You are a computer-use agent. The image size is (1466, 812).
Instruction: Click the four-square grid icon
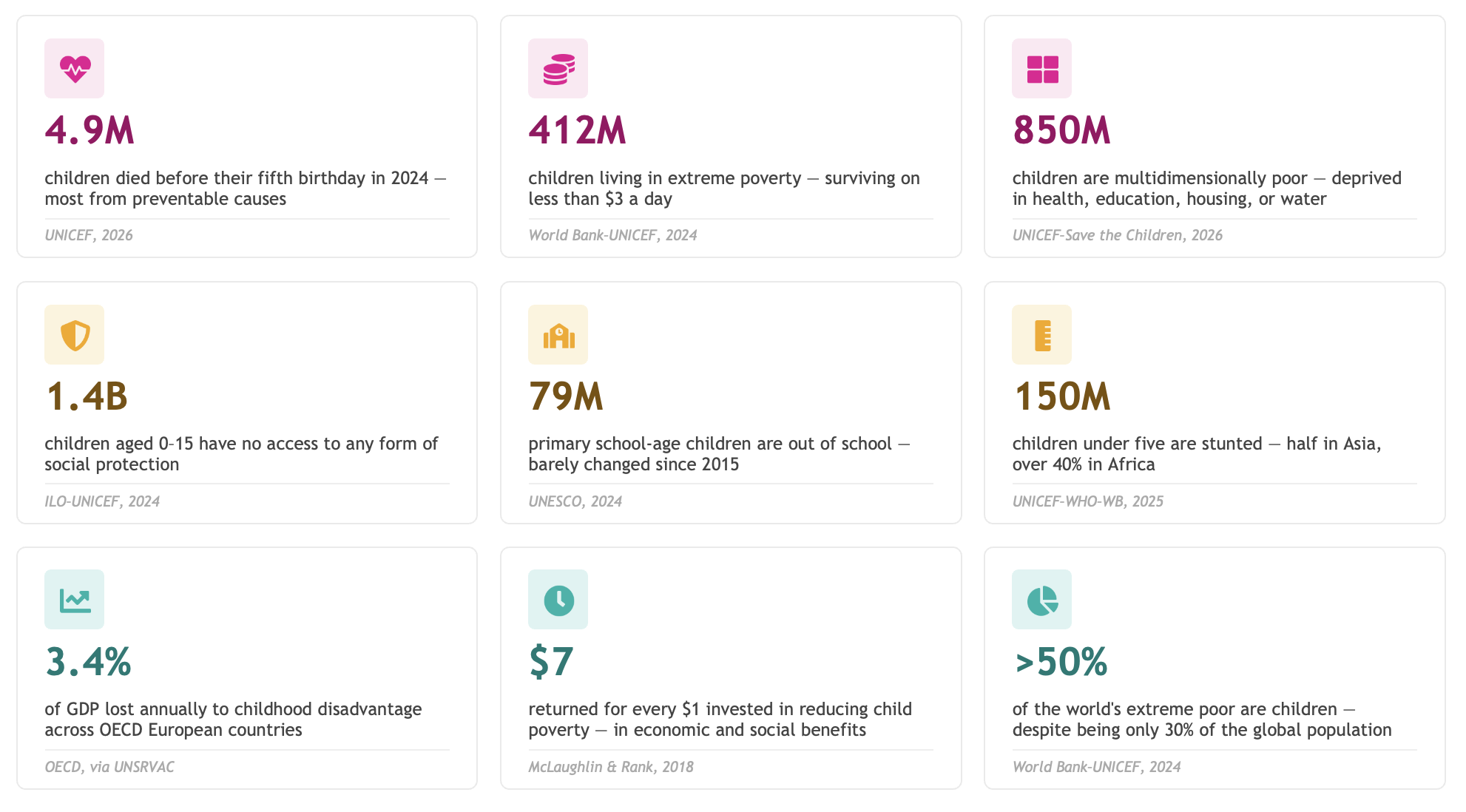1042,69
